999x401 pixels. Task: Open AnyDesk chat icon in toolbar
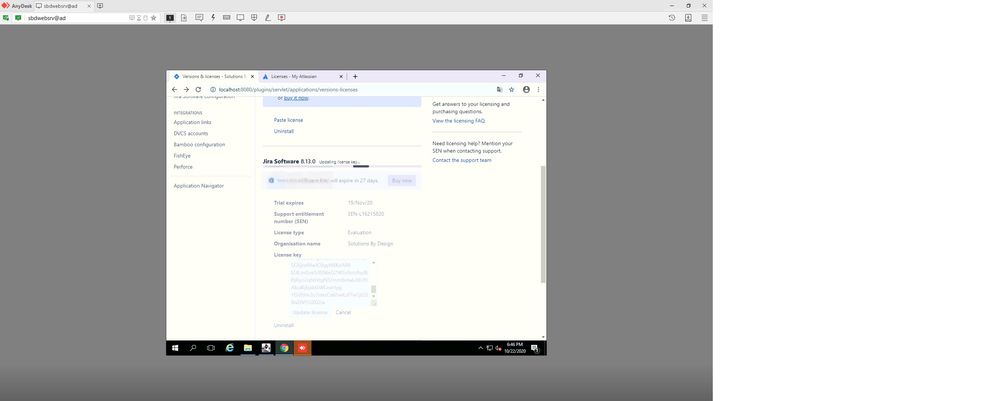[x=199, y=18]
